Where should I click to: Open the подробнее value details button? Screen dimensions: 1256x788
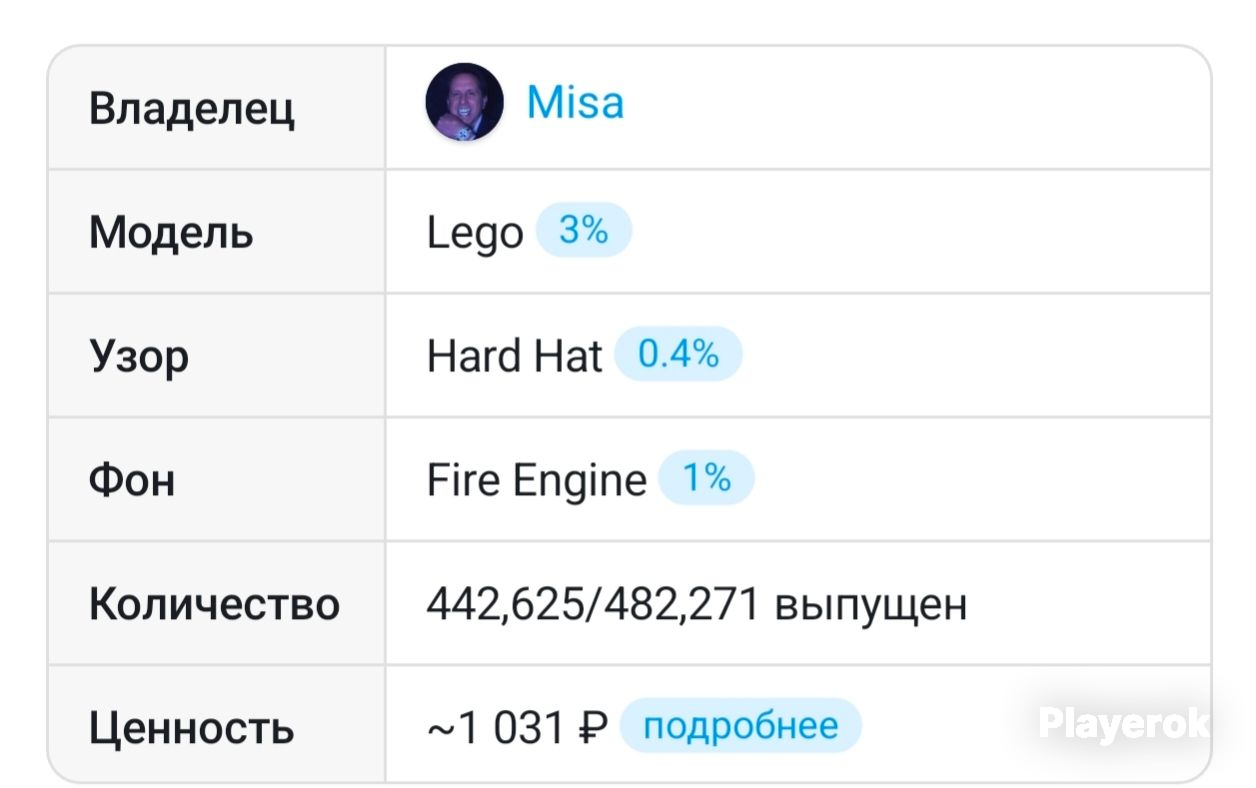[x=740, y=726]
